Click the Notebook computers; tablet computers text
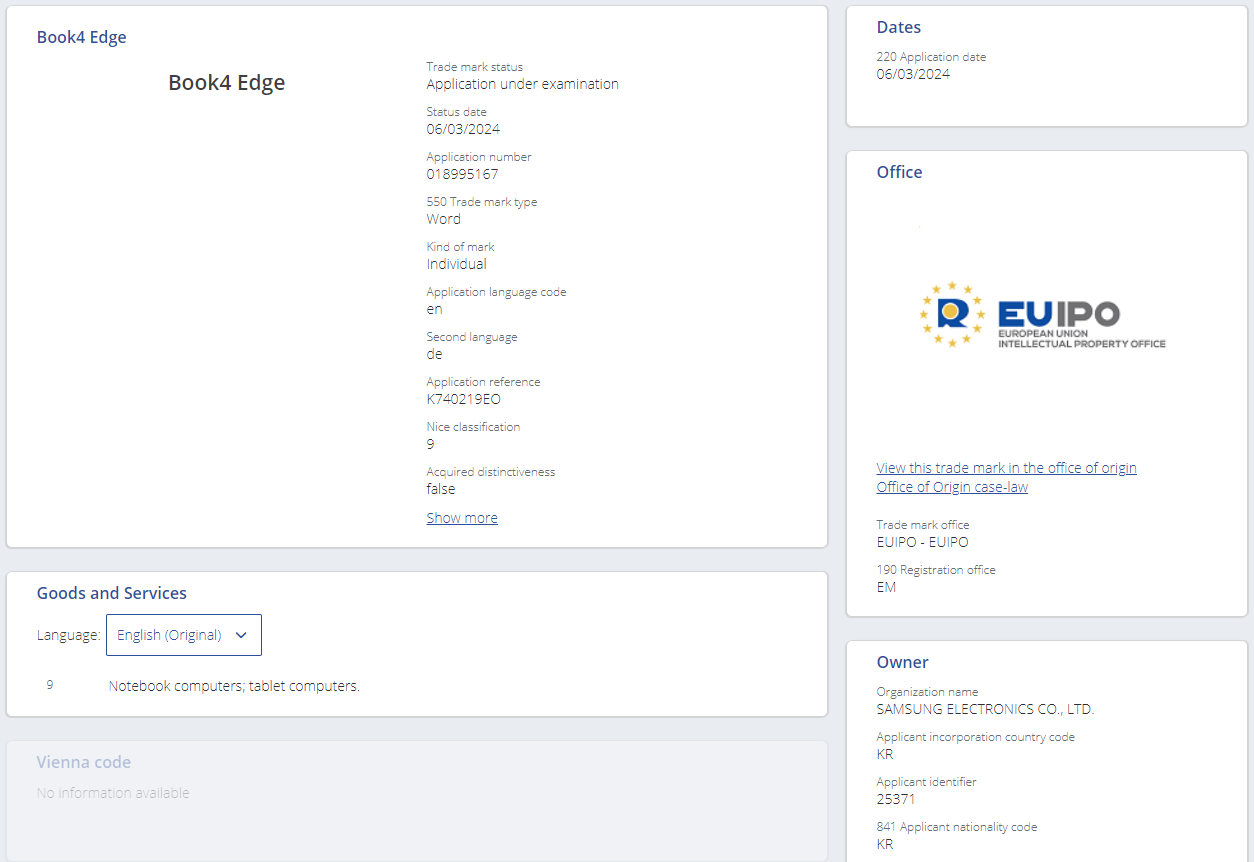The image size is (1254, 862). coord(234,686)
